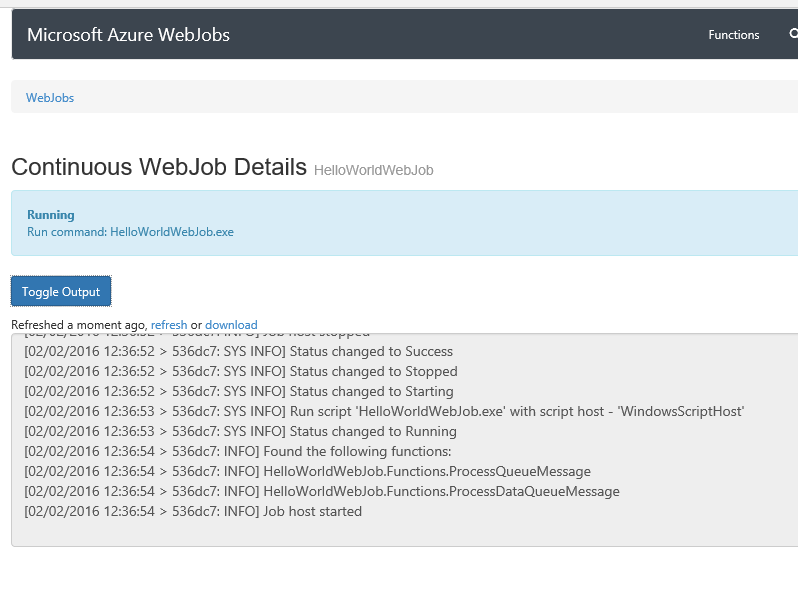Click the WebJobs breadcrumb link
798x599 pixels.
(50, 98)
